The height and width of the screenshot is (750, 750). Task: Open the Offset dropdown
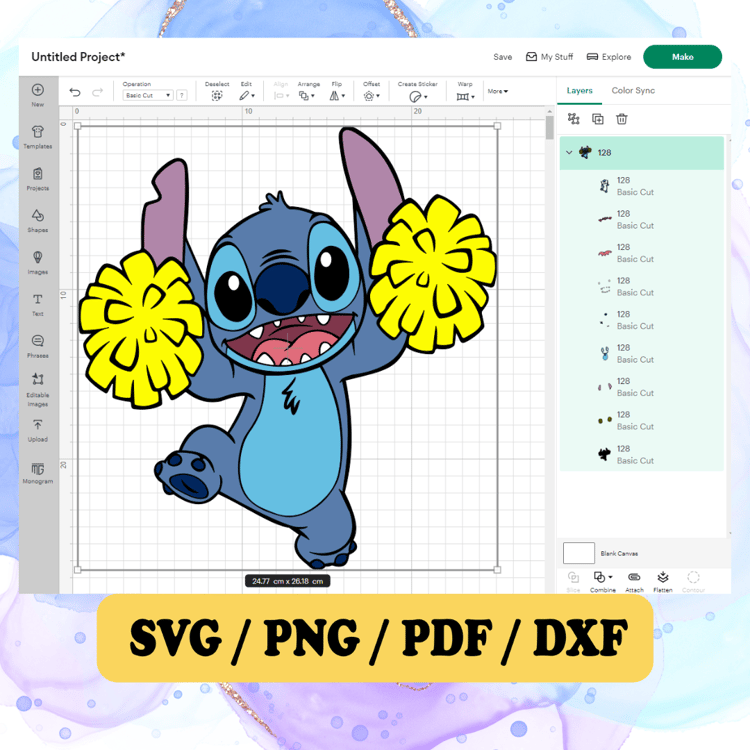[372, 96]
